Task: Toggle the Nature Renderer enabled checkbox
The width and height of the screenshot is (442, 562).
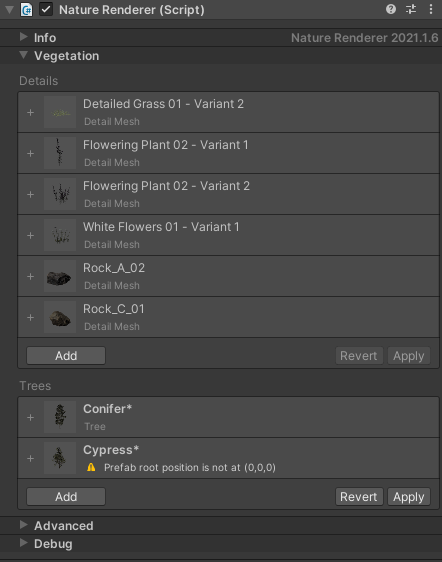Action: [x=46, y=10]
